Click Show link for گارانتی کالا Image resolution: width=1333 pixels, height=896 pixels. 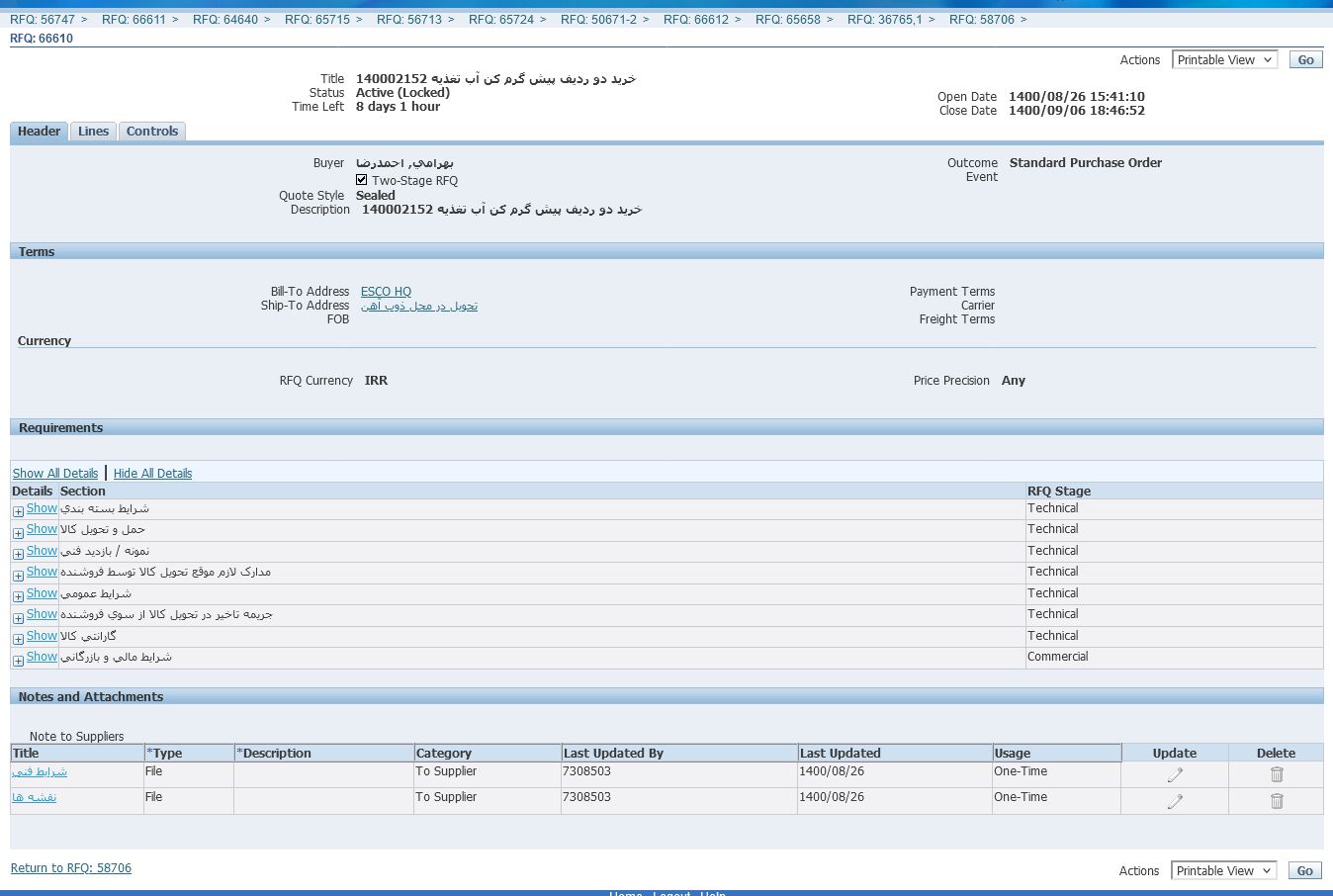point(42,636)
